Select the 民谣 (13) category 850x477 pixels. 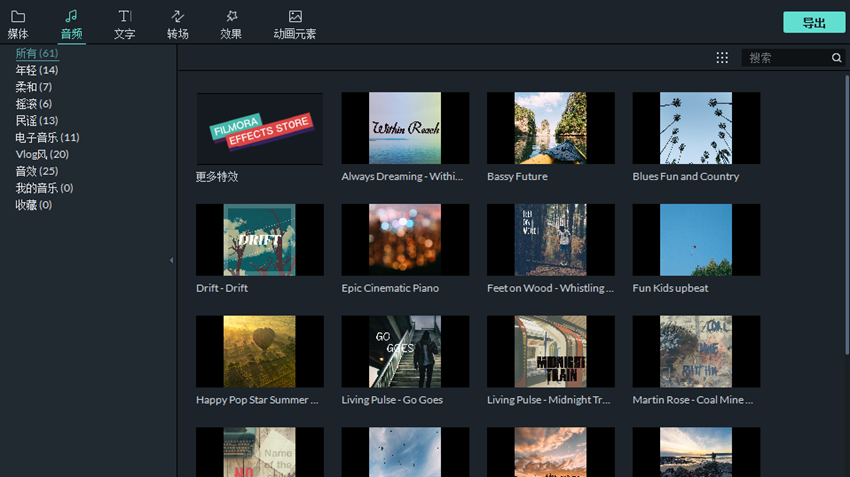(x=37, y=120)
